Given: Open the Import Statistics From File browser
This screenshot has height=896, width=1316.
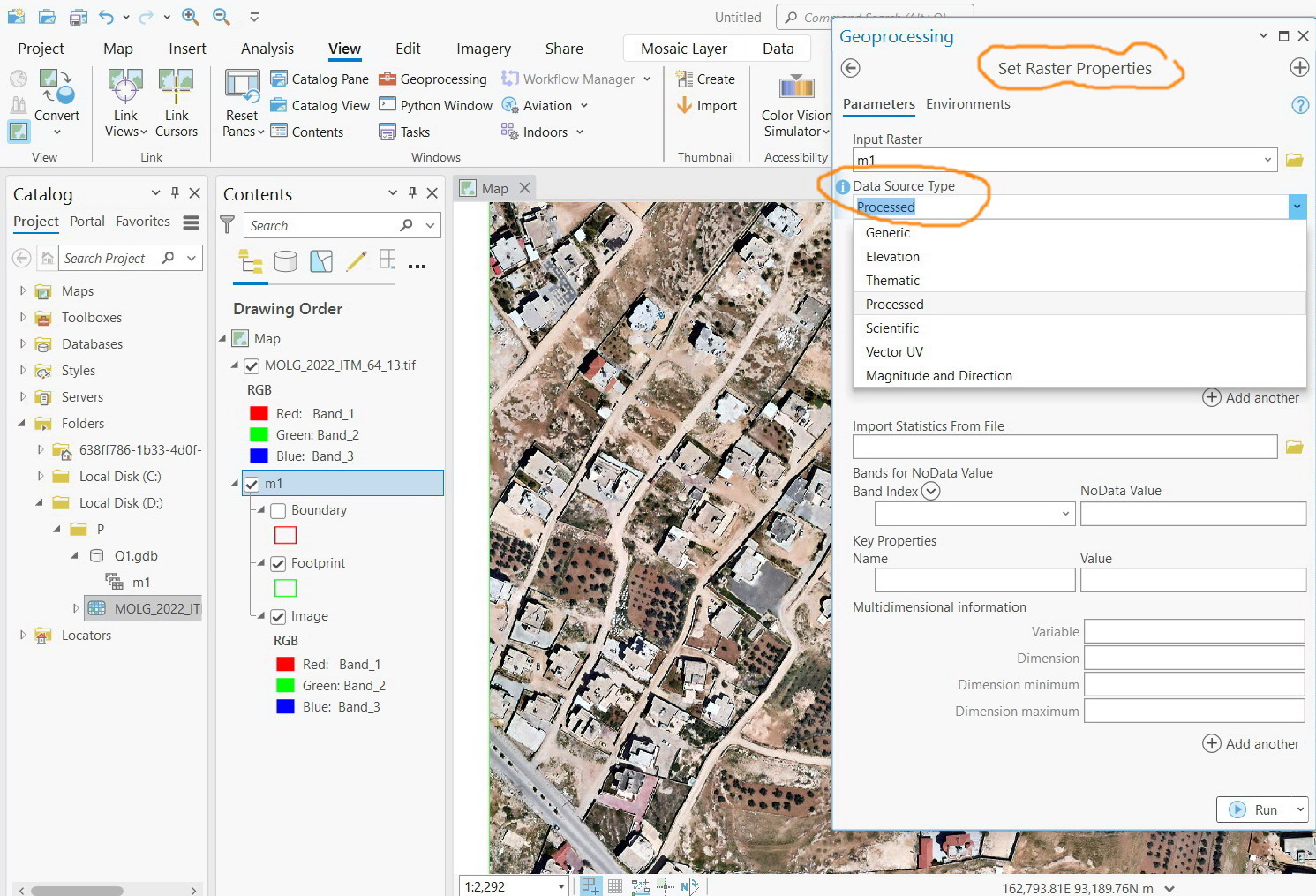Looking at the screenshot, I should (1294, 447).
